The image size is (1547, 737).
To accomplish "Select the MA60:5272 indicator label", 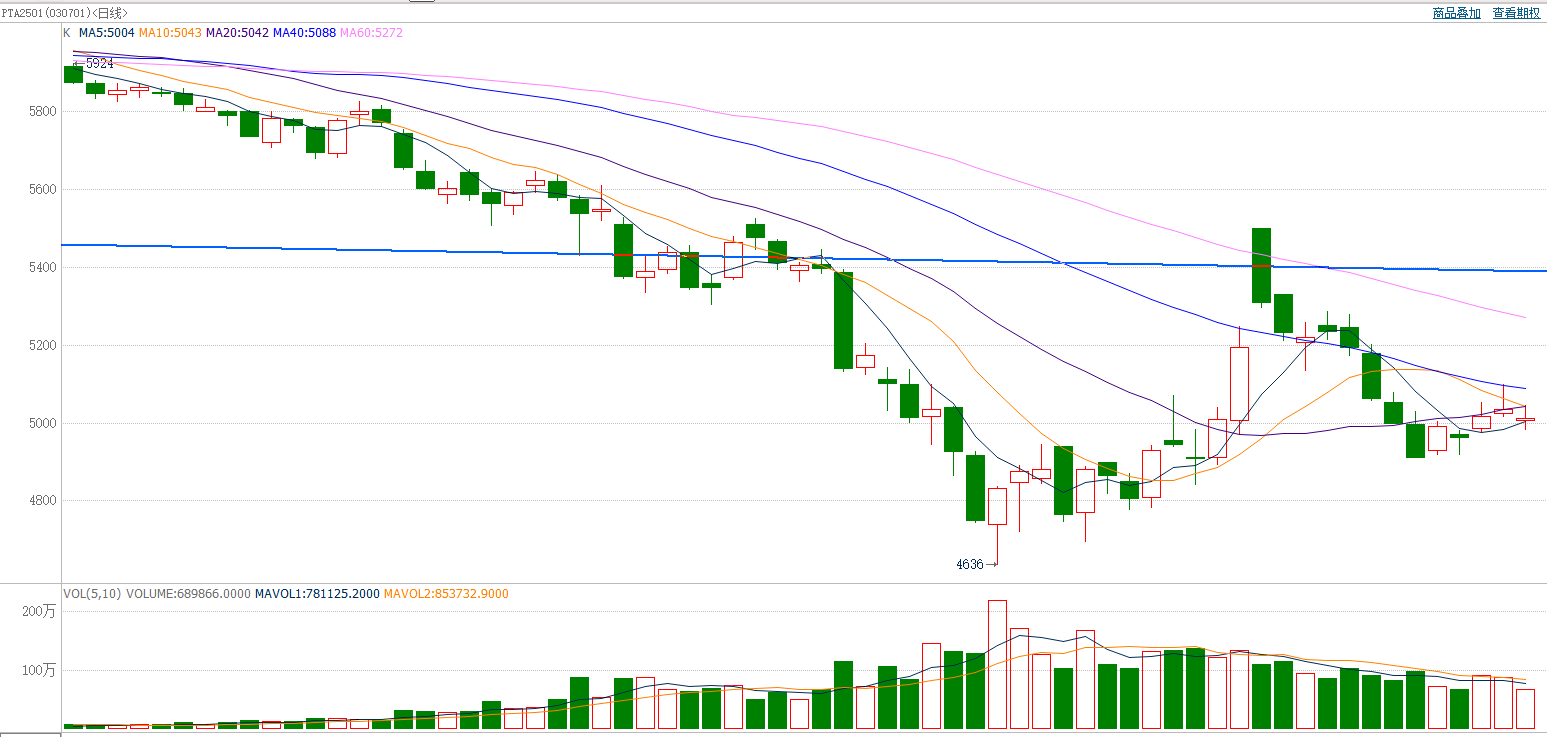I will pyautogui.click(x=371, y=33).
